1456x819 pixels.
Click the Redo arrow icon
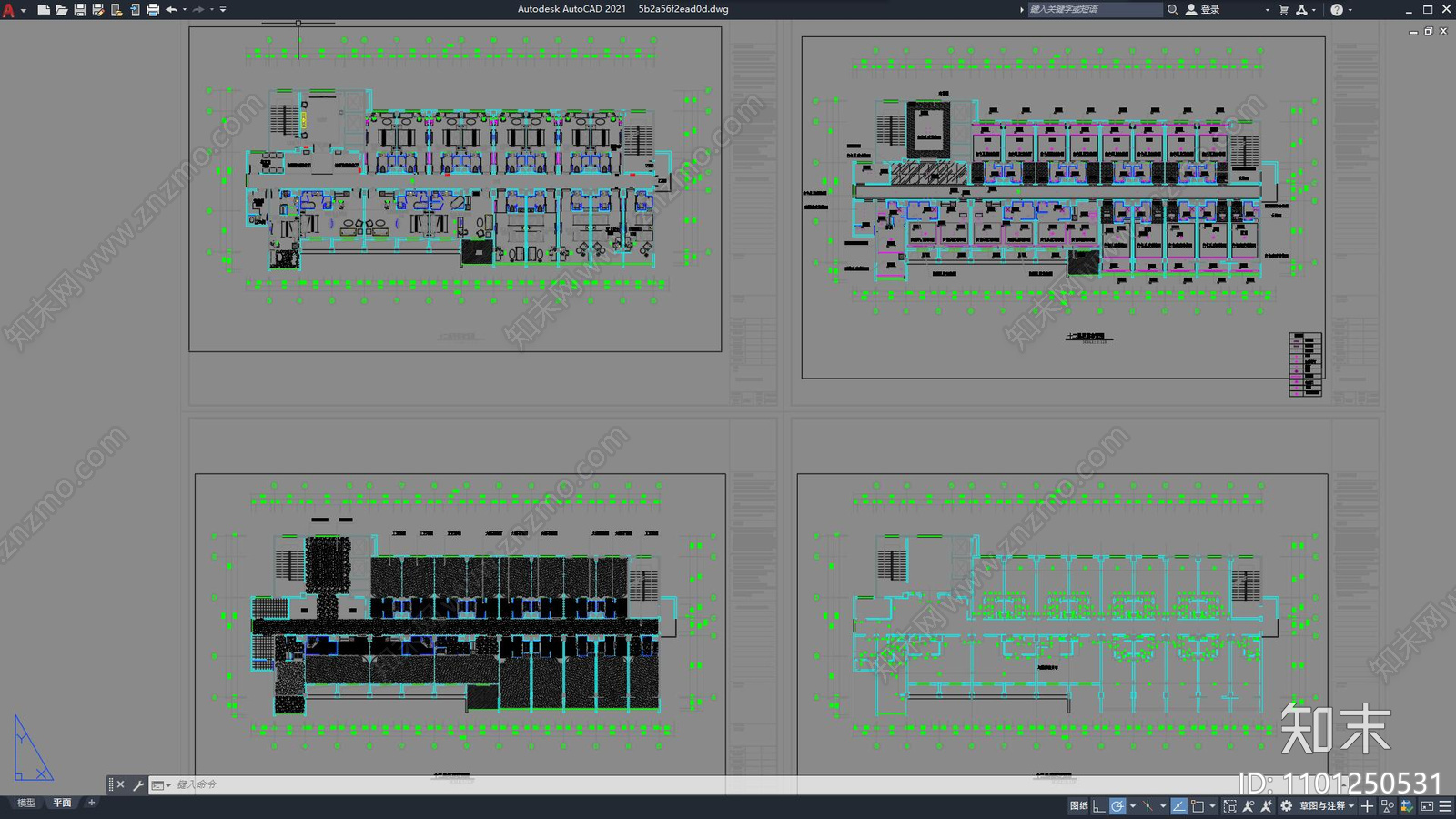(x=198, y=9)
